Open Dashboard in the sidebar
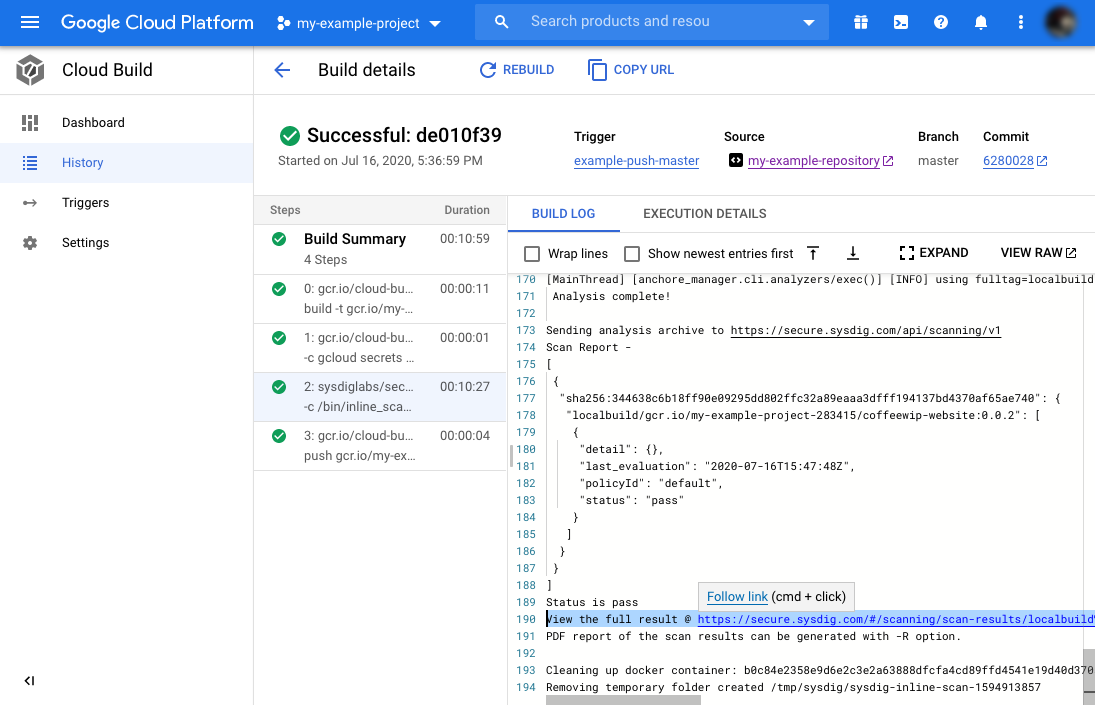 coord(126,123)
